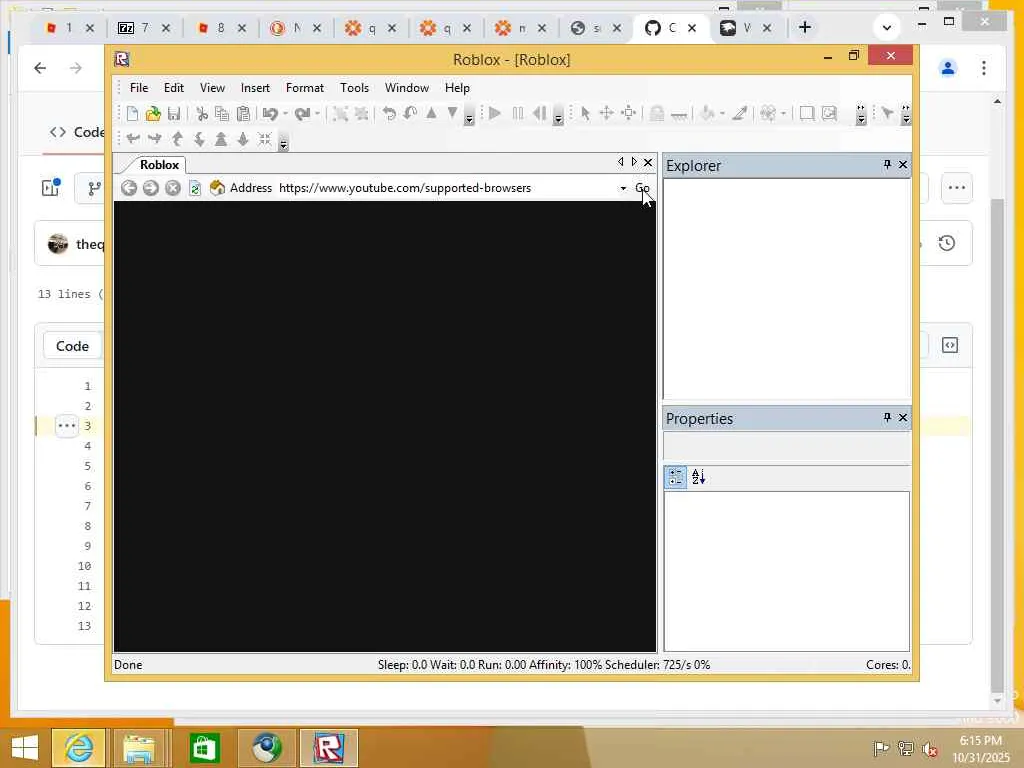
Task: Click the Paste clipboard icon
Action: [x=243, y=114]
